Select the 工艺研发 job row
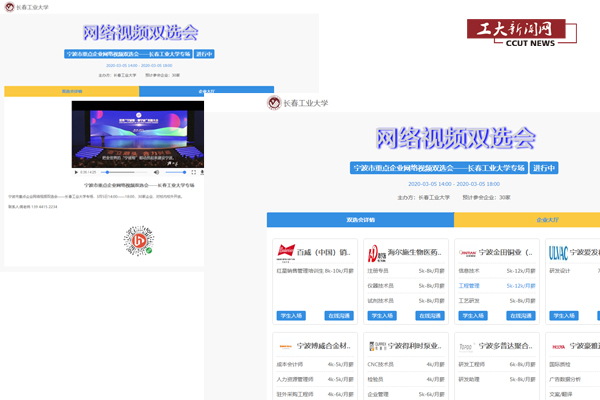Image resolution: width=600 pixels, height=400 pixels. pos(497,300)
